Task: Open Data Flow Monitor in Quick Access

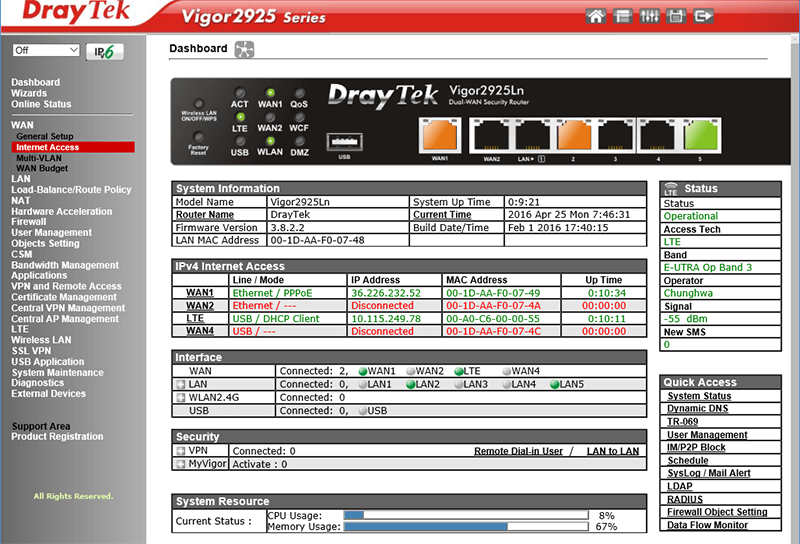Action: coord(707,525)
